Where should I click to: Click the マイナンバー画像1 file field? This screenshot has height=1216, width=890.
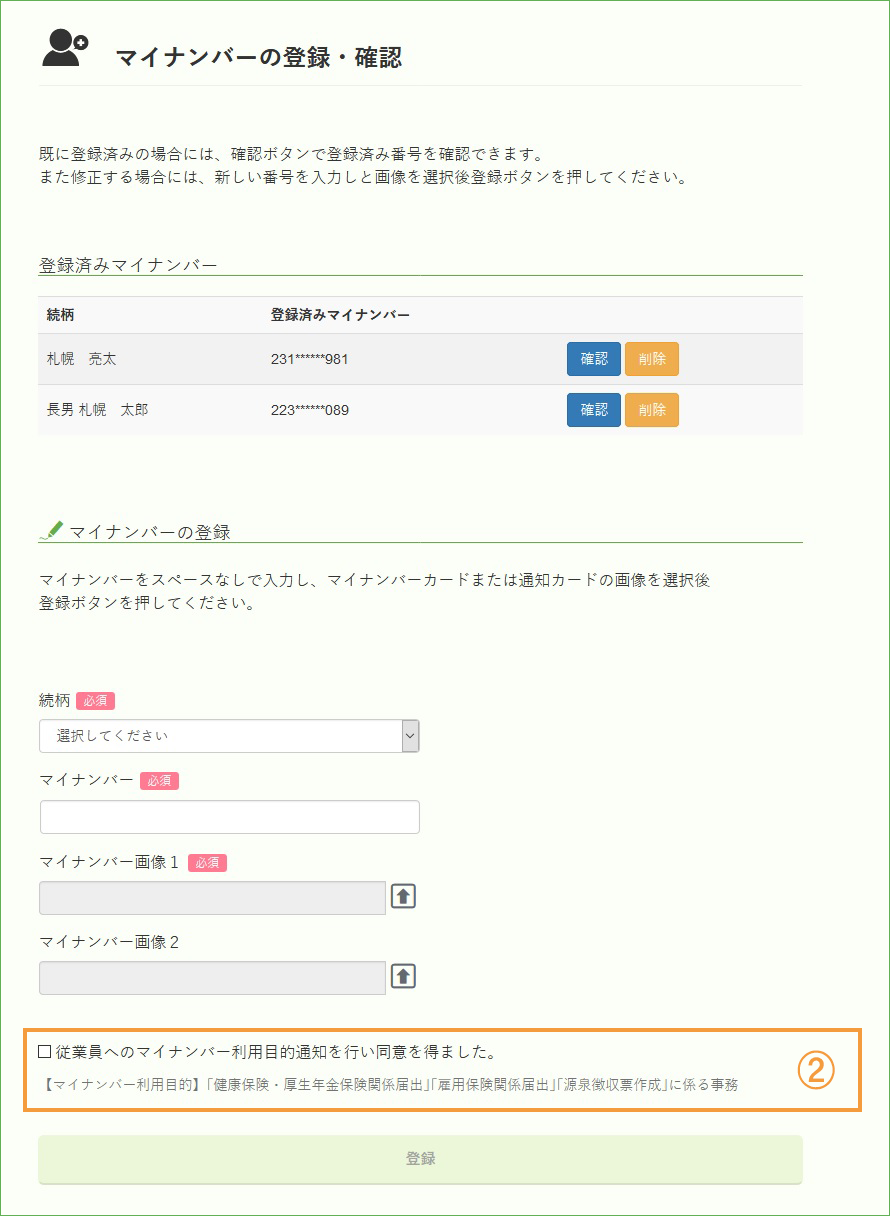[212, 898]
